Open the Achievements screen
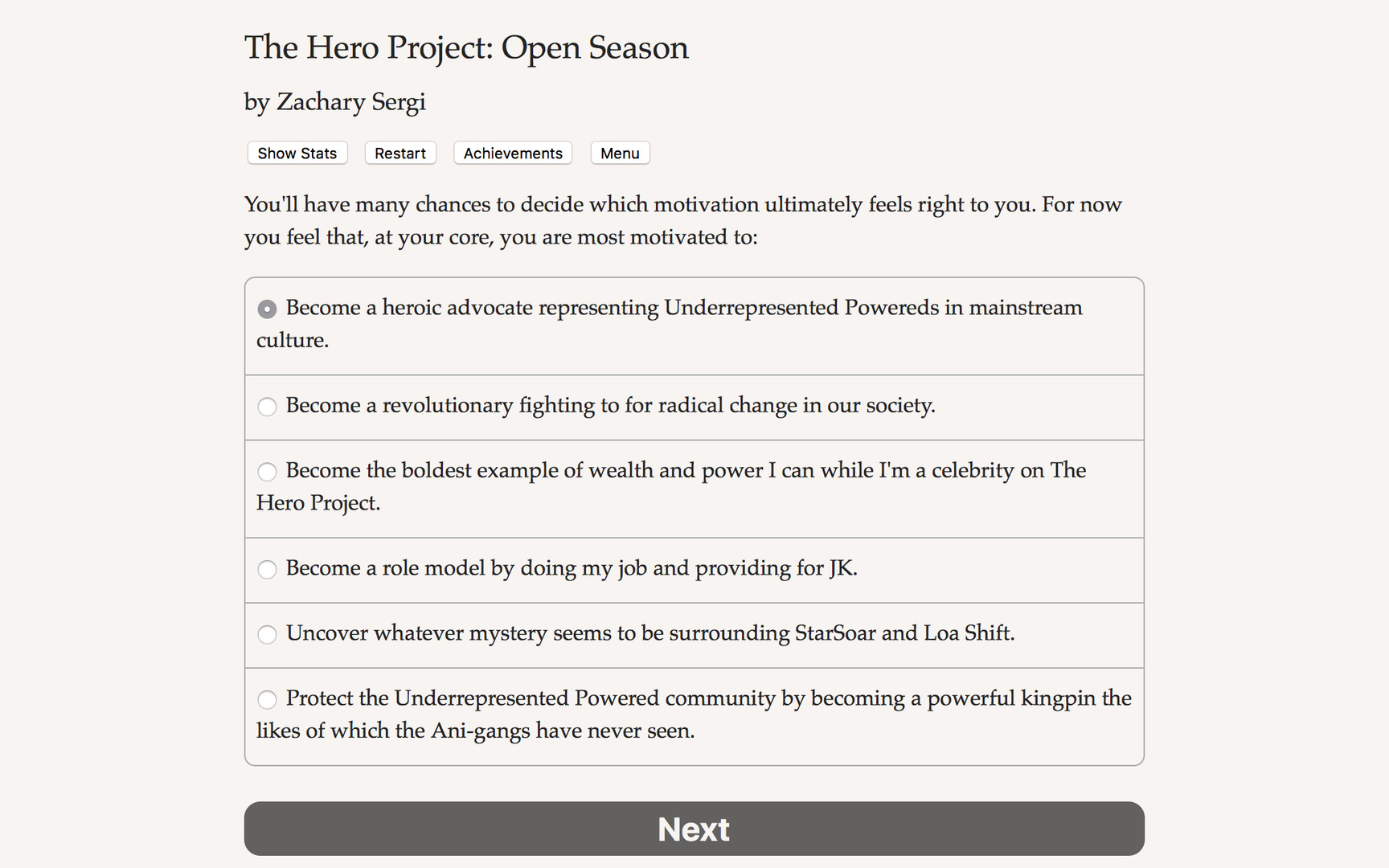Screen dimensions: 1389x868 coord(512,153)
